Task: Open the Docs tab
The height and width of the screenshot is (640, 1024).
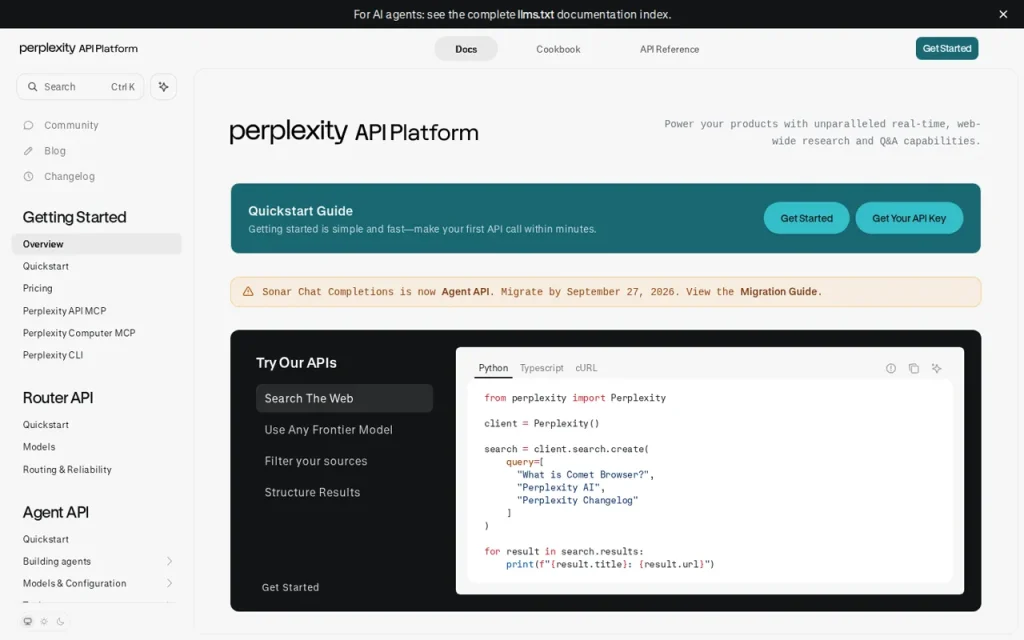Action: pos(466,49)
